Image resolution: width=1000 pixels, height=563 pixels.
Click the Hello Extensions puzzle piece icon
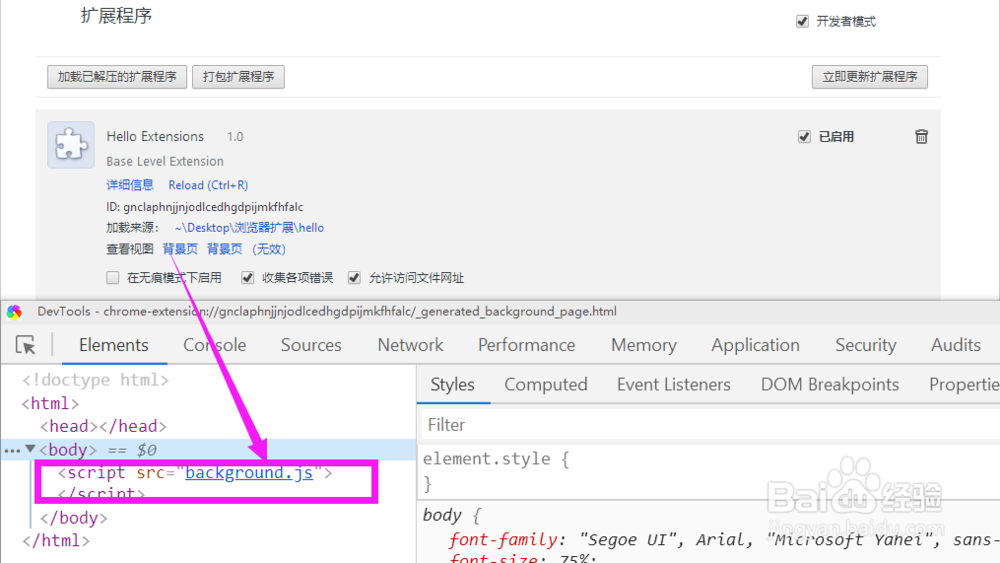(71, 145)
